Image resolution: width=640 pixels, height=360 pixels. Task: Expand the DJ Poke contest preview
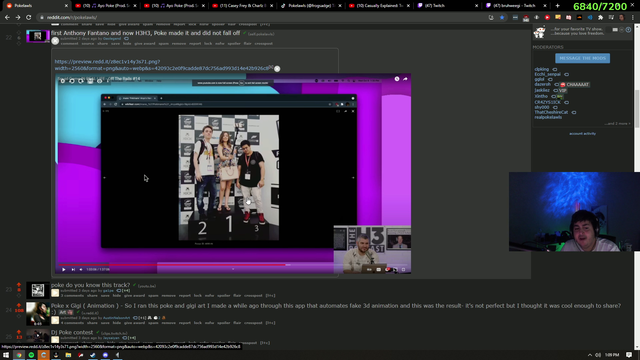(55, 340)
